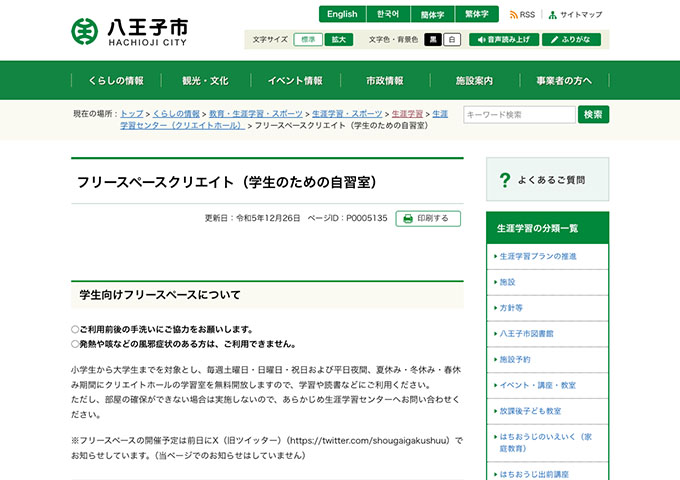Go to トップ breadcrumb link
This screenshot has height=480, width=680.
pyautogui.click(x=131, y=114)
